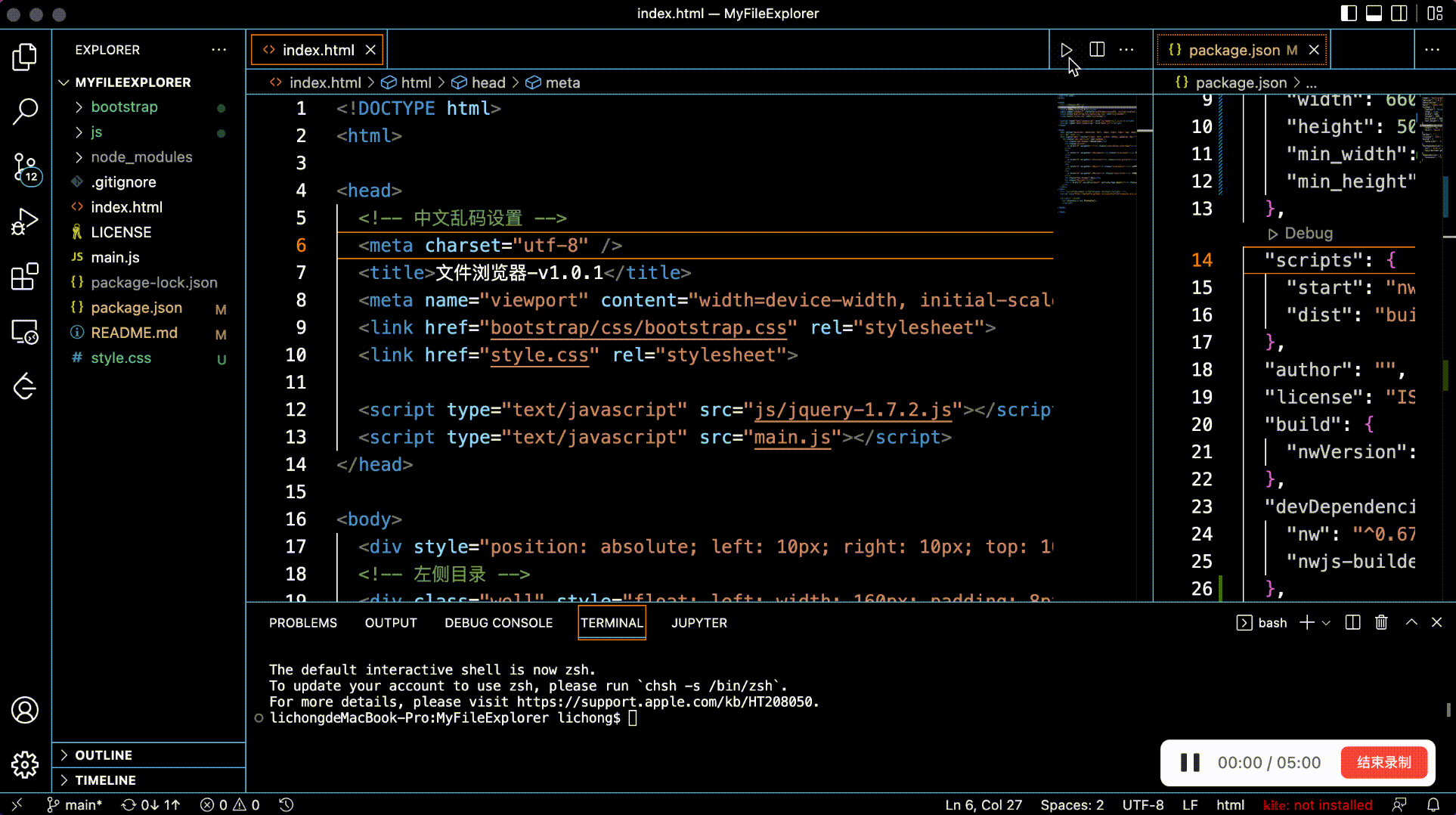
Task: Synchronize changes 0 down 1 up
Action: click(x=151, y=804)
